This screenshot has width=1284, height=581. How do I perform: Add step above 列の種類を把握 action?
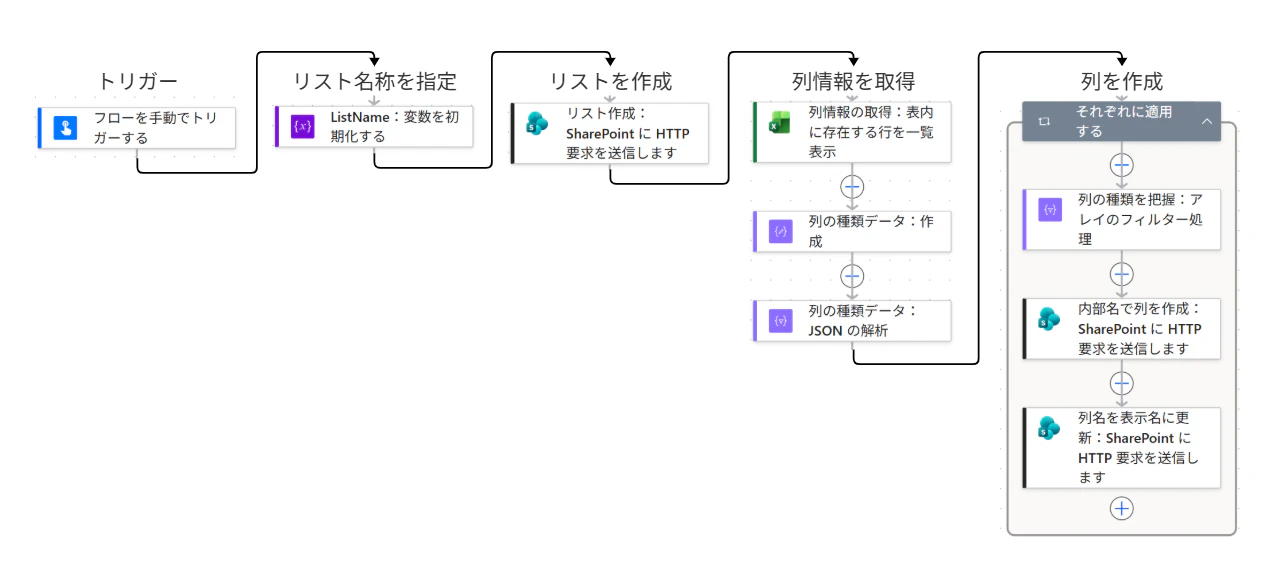coord(1122,165)
